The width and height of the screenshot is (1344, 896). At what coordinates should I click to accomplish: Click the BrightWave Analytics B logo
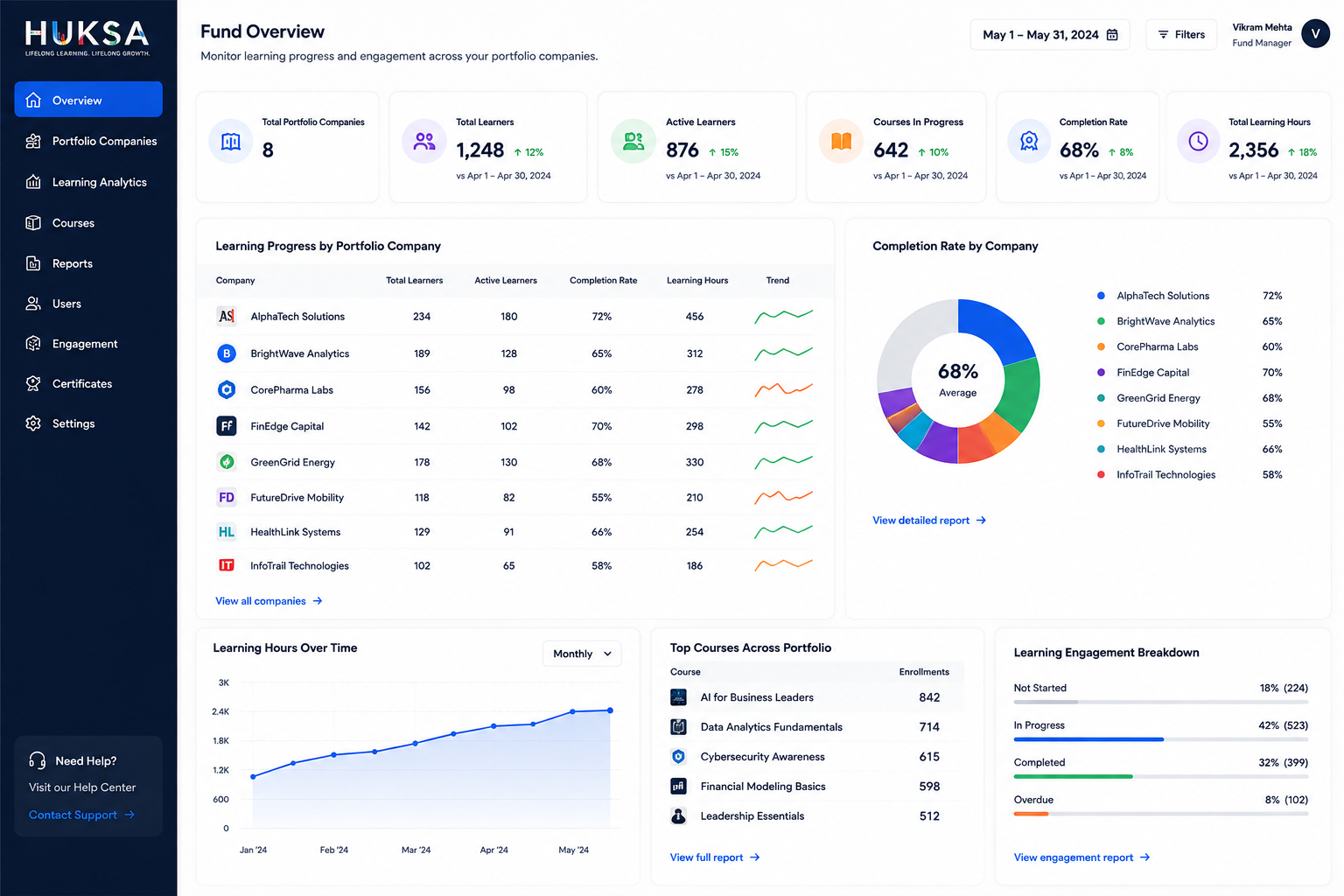tap(227, 353)
